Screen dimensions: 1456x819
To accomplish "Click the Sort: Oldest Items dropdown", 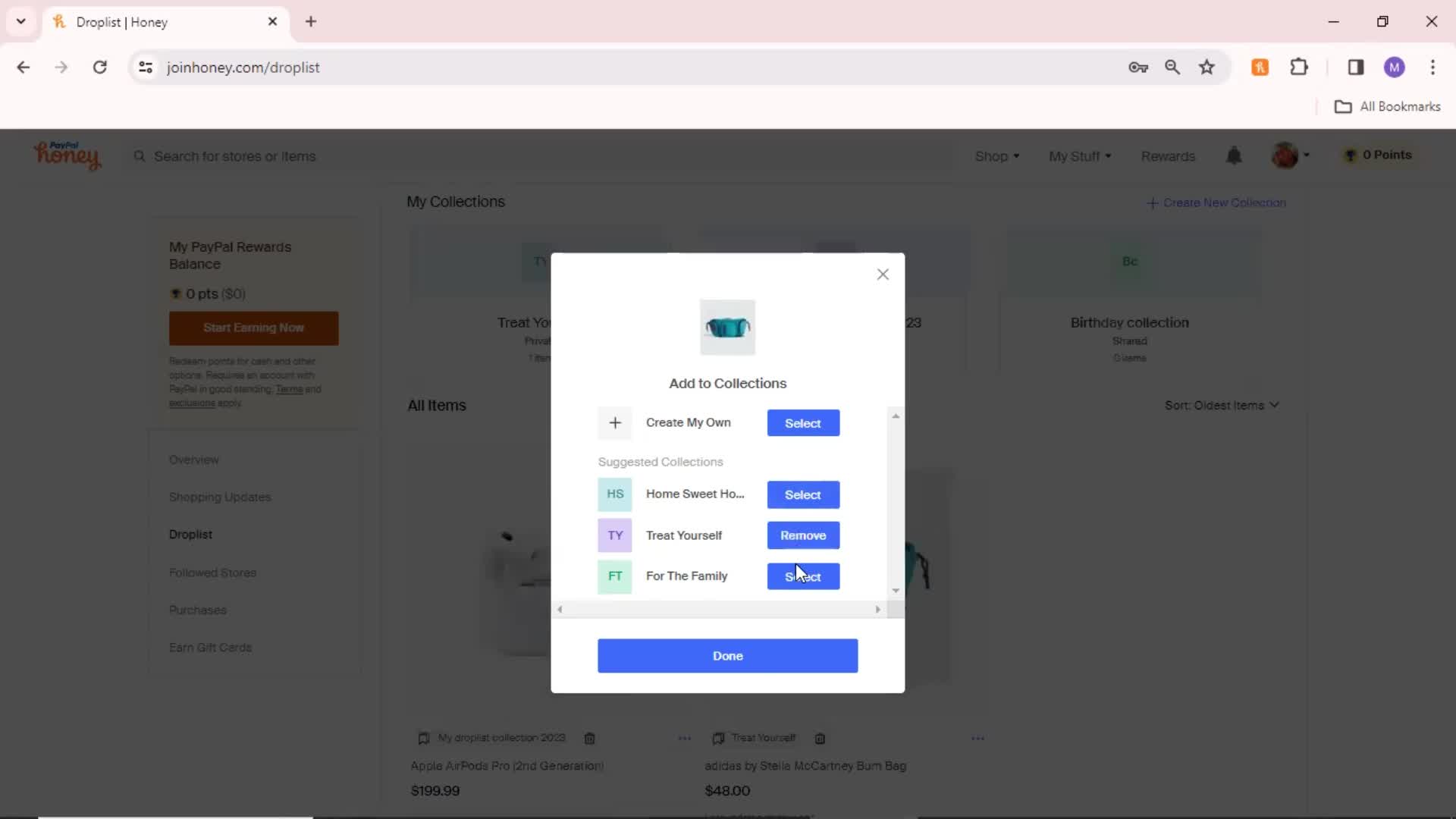I will tap(1220, 405).
